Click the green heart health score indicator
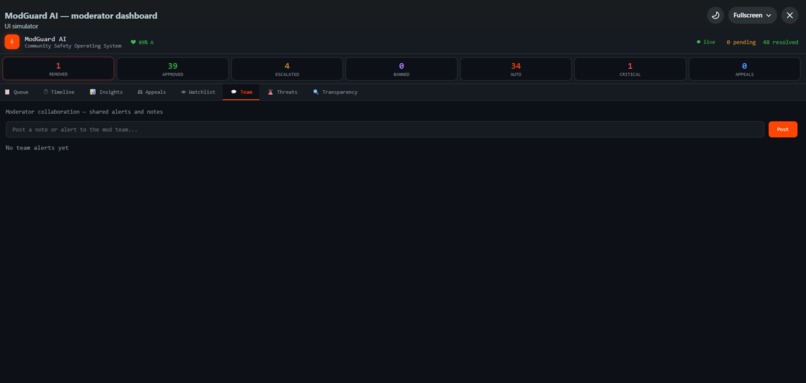Viewport: 806px width, 383px height. pyautogui.click(x=142, y=42)
